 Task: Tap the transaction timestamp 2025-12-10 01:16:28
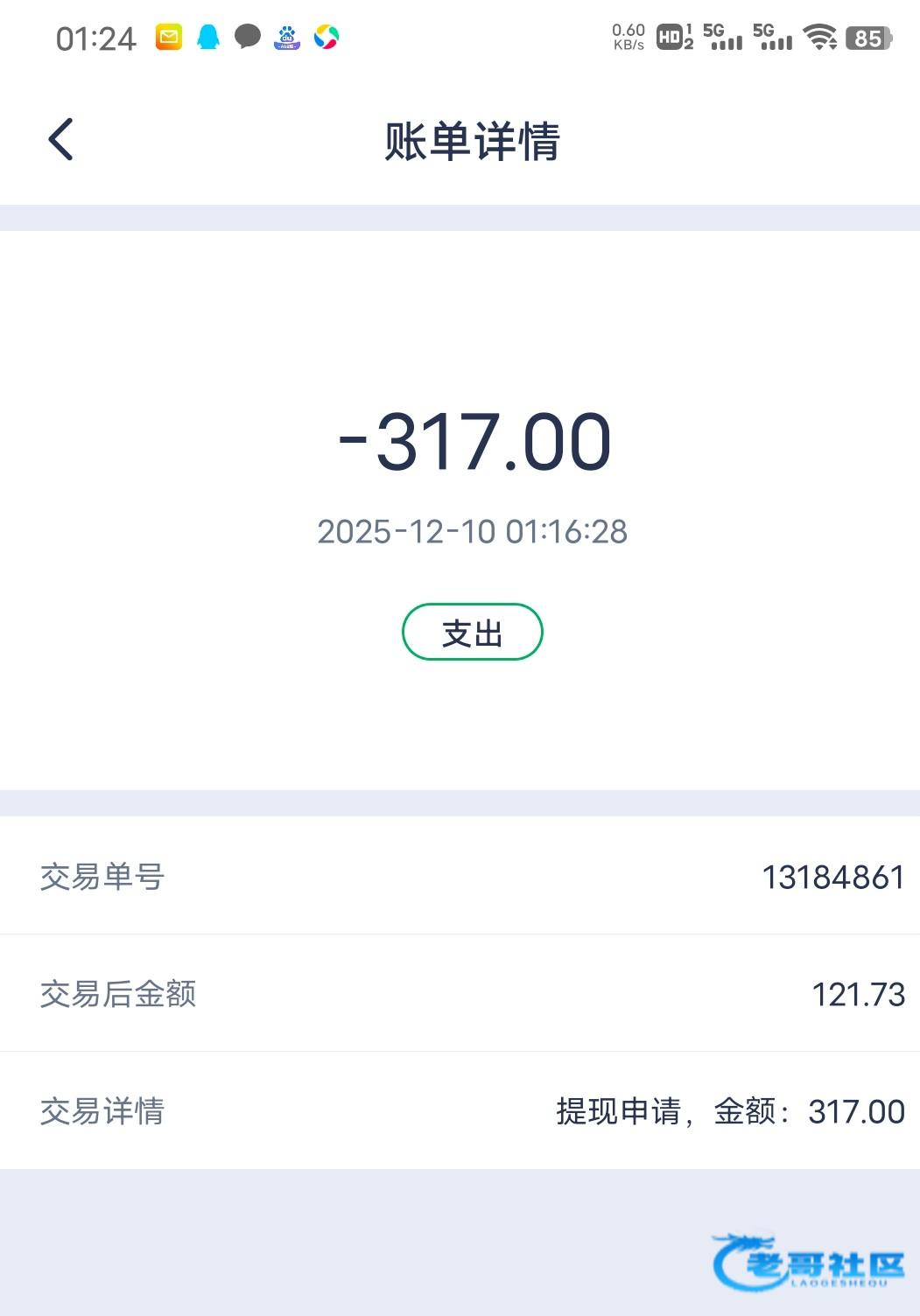(473, 531)
